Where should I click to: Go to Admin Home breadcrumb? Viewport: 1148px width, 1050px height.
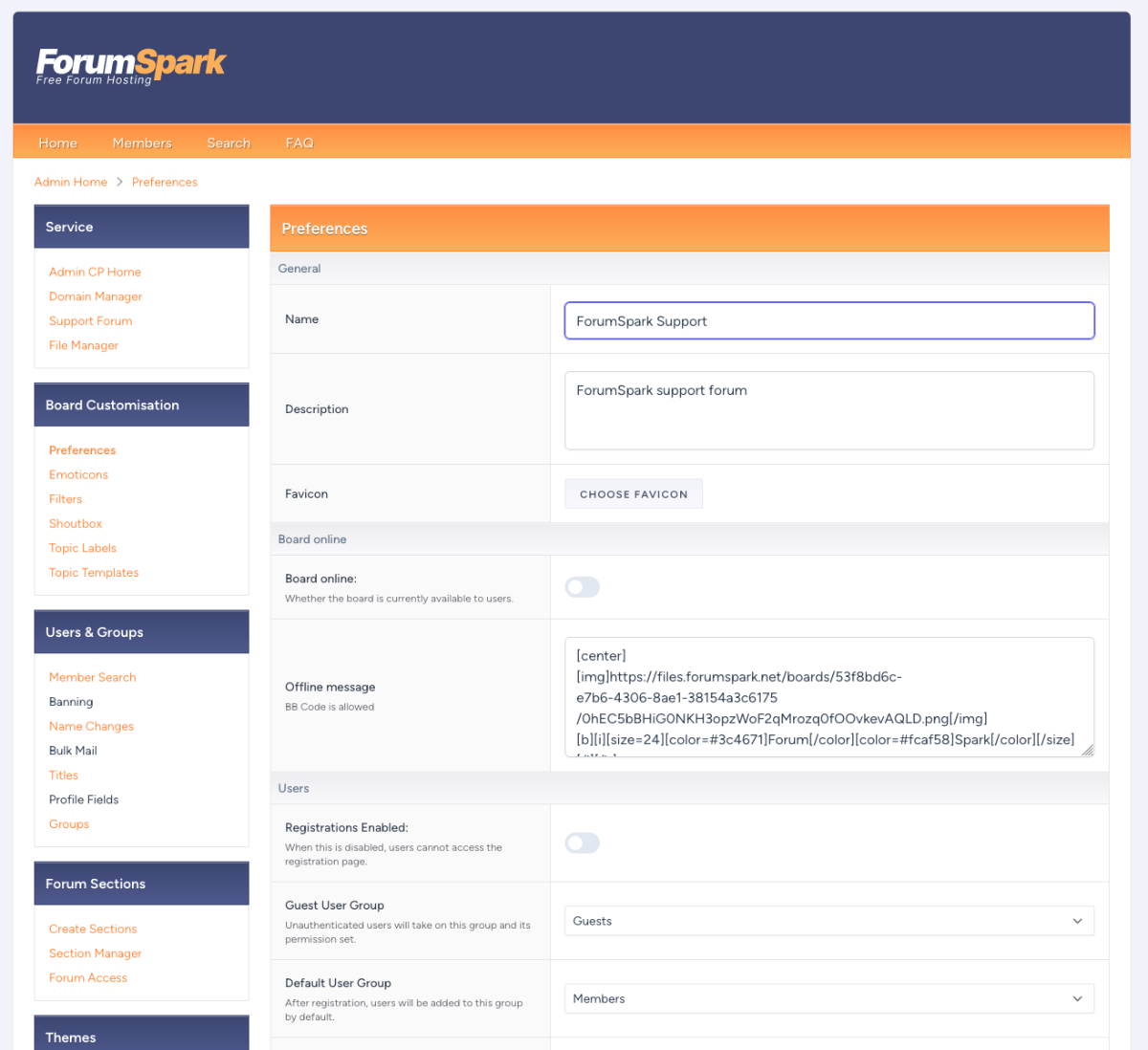coord(71,182)
